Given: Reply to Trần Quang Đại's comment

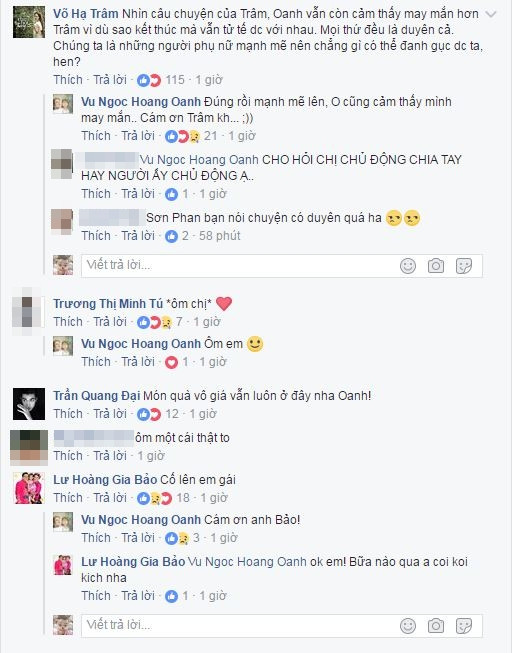Looking at the screenshot, I should [x=110, y=414].
